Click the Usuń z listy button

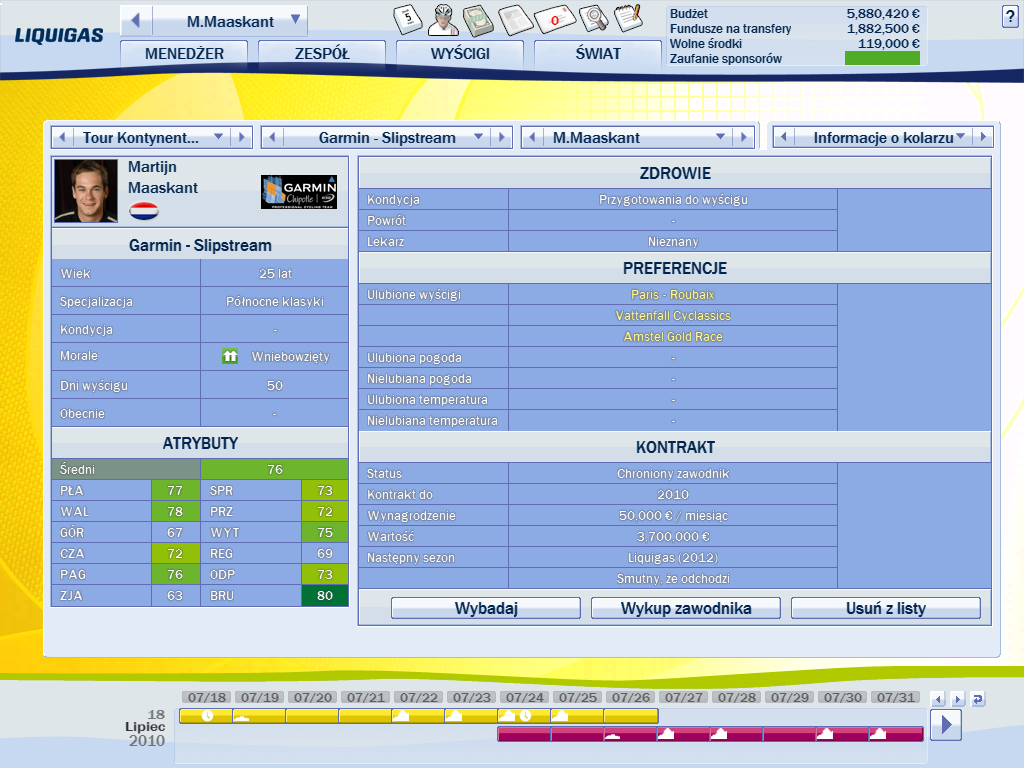(886, 608)
